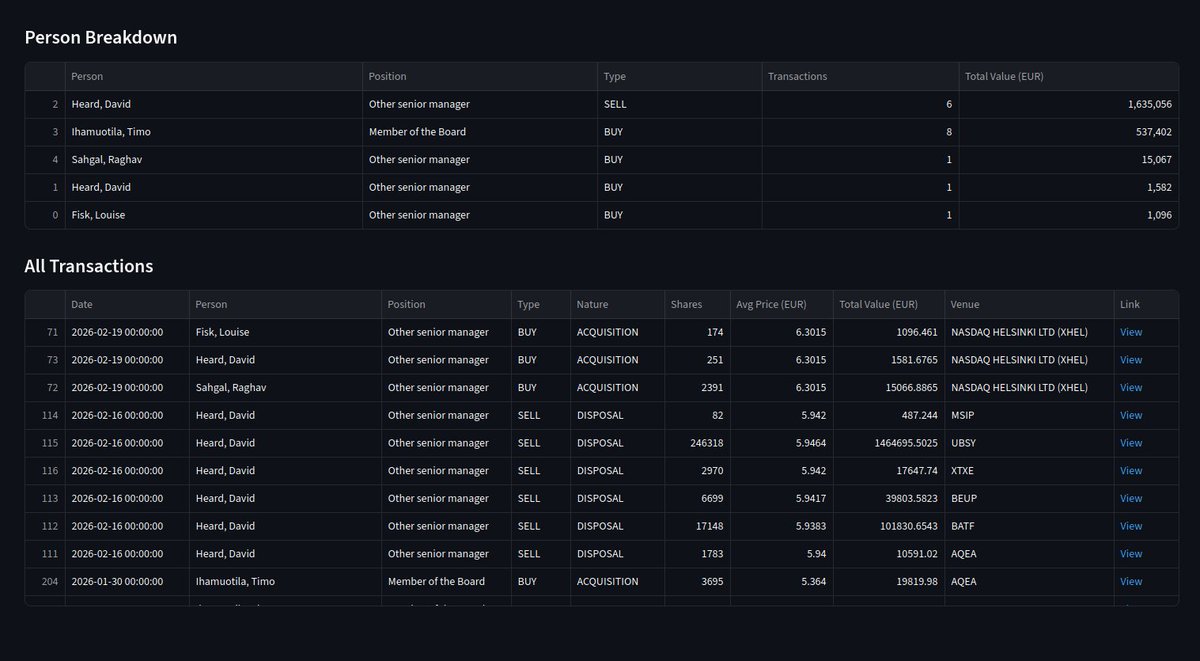Sort Person Breakdown by Position column header
Viewport: 1200px width, 661px height.
480,76
